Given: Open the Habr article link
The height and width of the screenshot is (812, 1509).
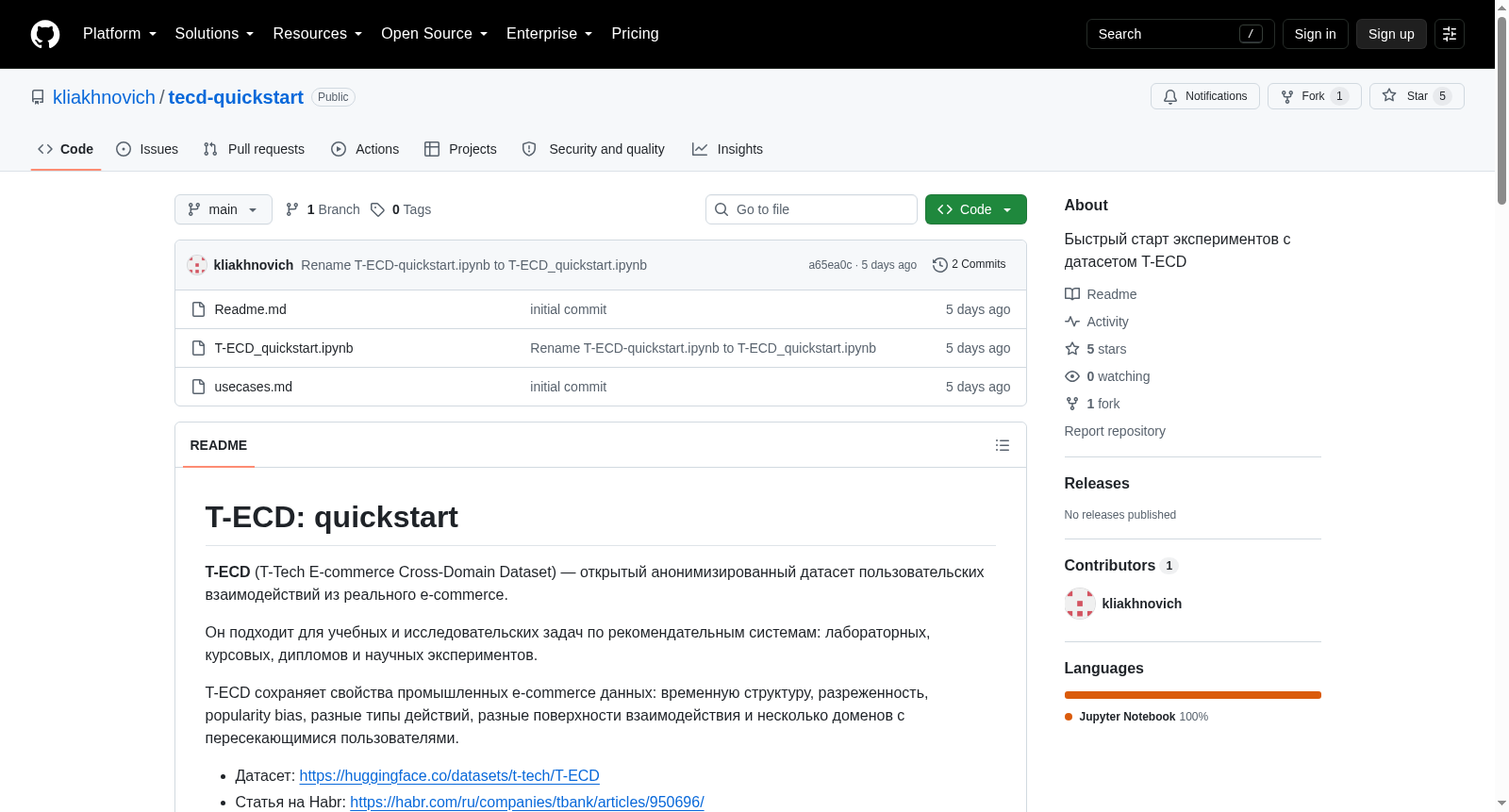Looking at the screenshot, I should click(x=527, y=802).
